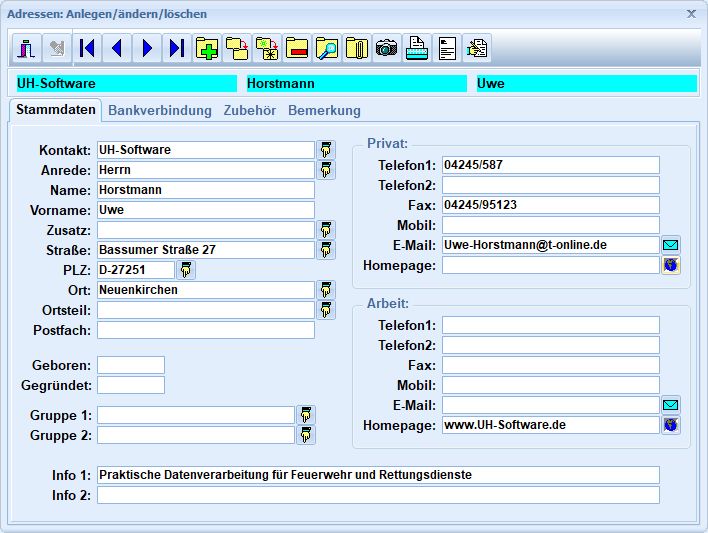Image resolution: width=708 pixels, height=533 pixels.
Task: Open lookup hand icon beside Gruppe 2
Action: 306,435
